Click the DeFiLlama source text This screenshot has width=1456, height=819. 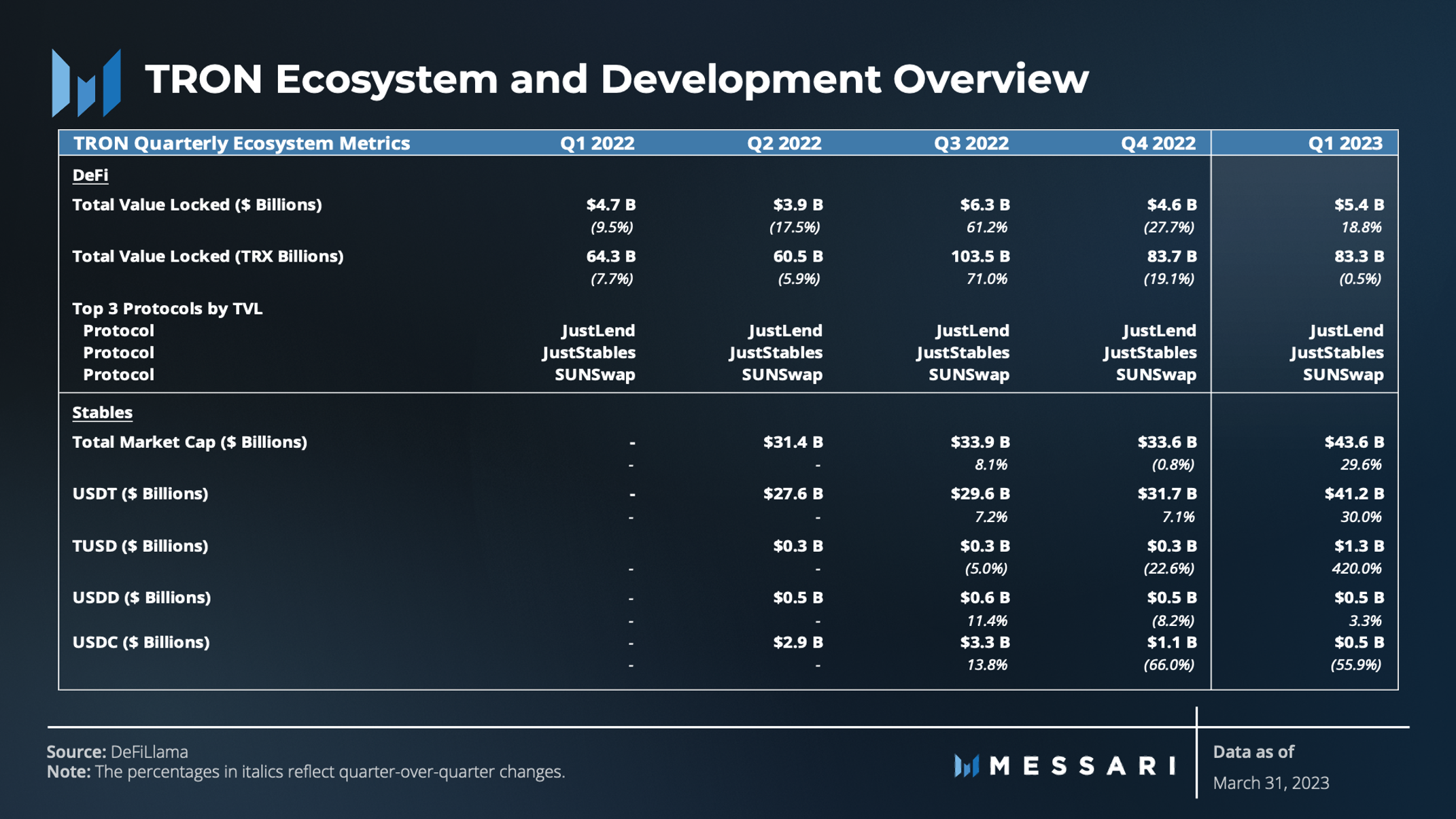tap(149, 752)
